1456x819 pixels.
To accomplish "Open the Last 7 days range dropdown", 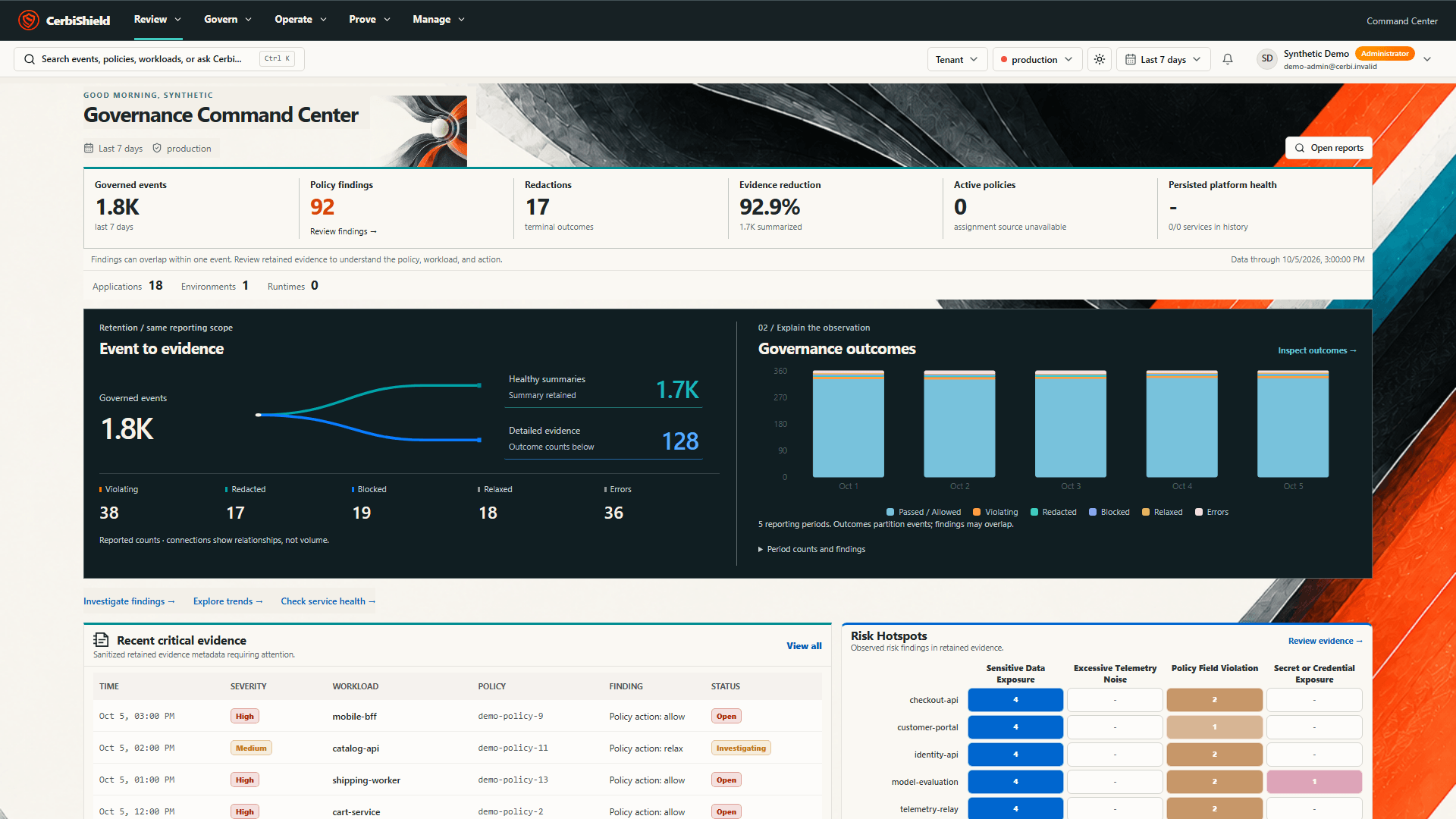I will click(1163, 59).
